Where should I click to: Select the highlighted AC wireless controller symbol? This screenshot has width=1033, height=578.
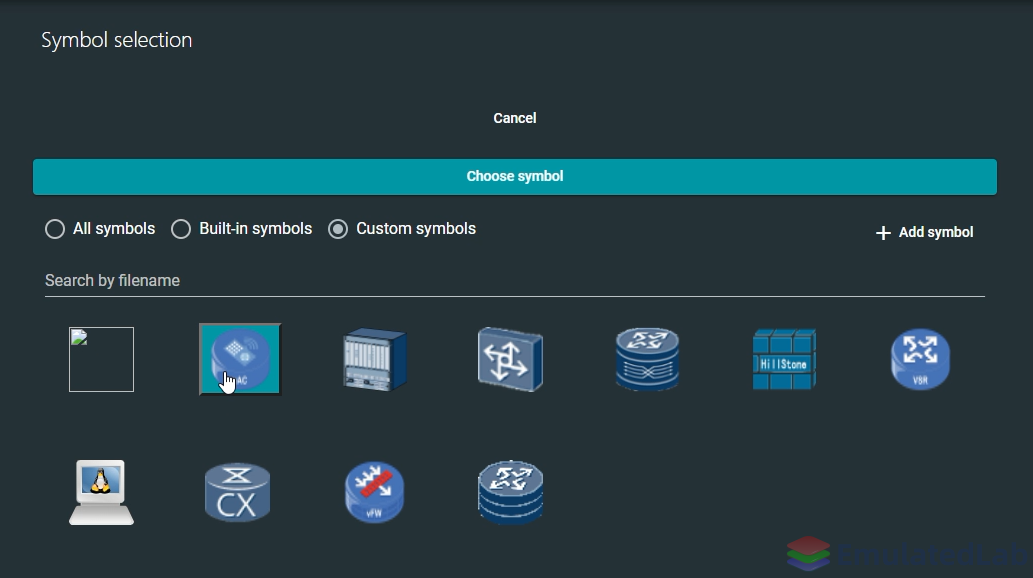[240, 359]
